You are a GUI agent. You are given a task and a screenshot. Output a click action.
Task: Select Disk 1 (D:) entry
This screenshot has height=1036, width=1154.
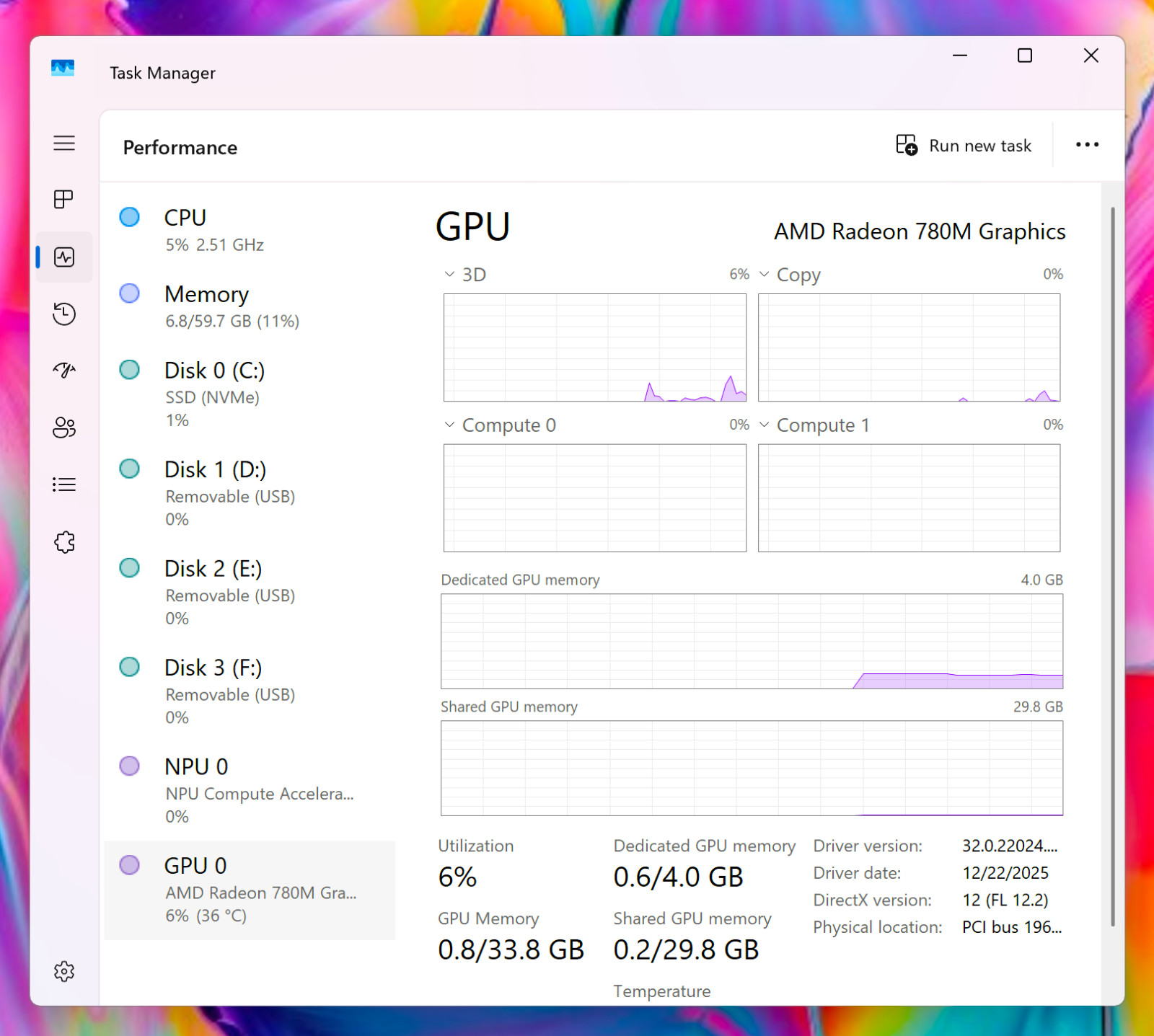(250, 493)
